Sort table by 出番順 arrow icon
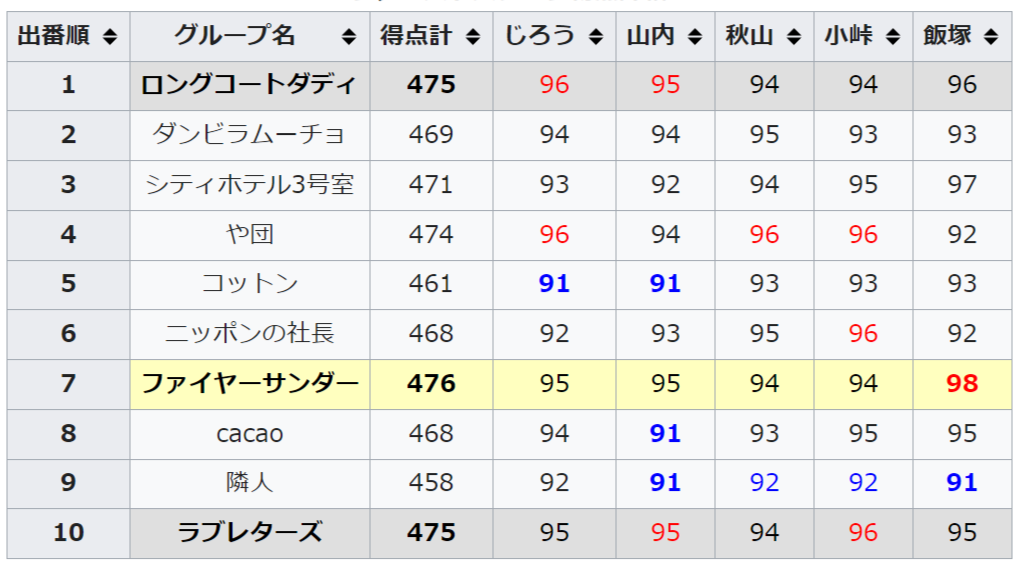The height and width of the screenshot is (566, 1021). (110, 36)
